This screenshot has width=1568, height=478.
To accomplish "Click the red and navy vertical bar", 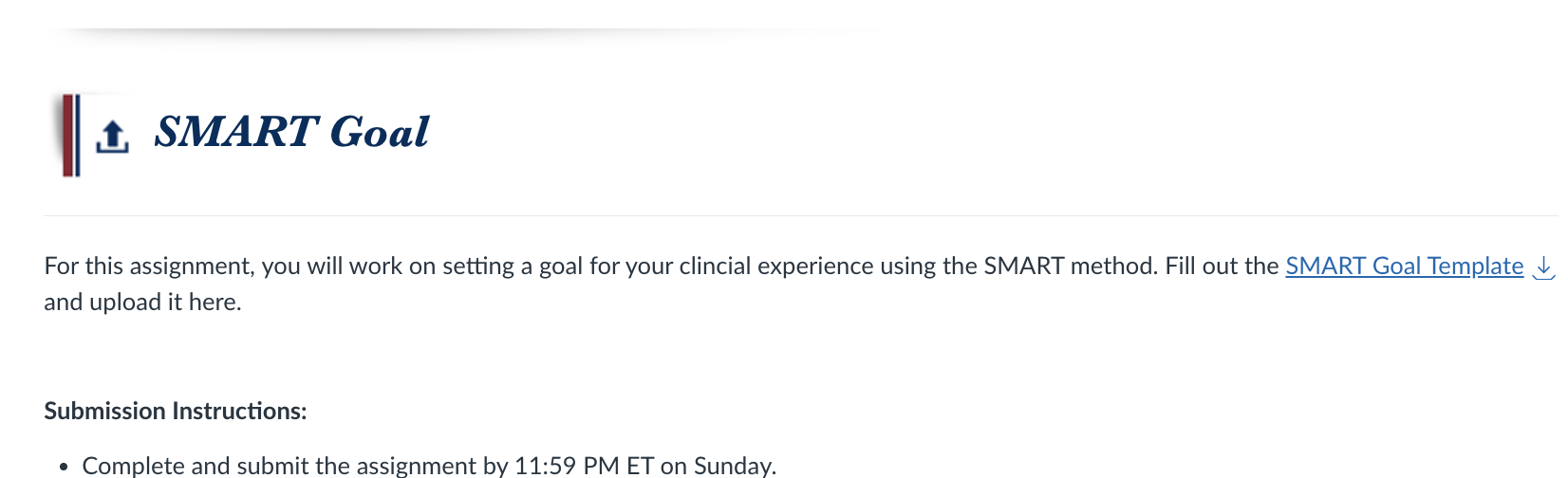I will pos(70,136).
